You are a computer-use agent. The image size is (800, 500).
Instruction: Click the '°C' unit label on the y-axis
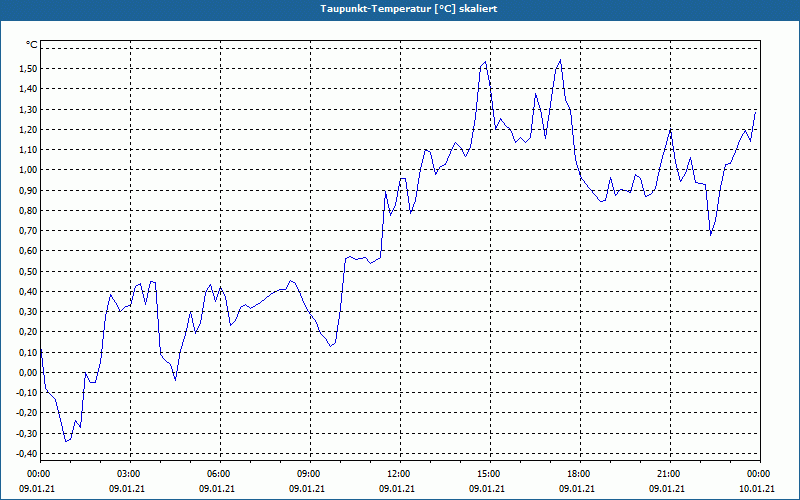click(x=32, y=45)
